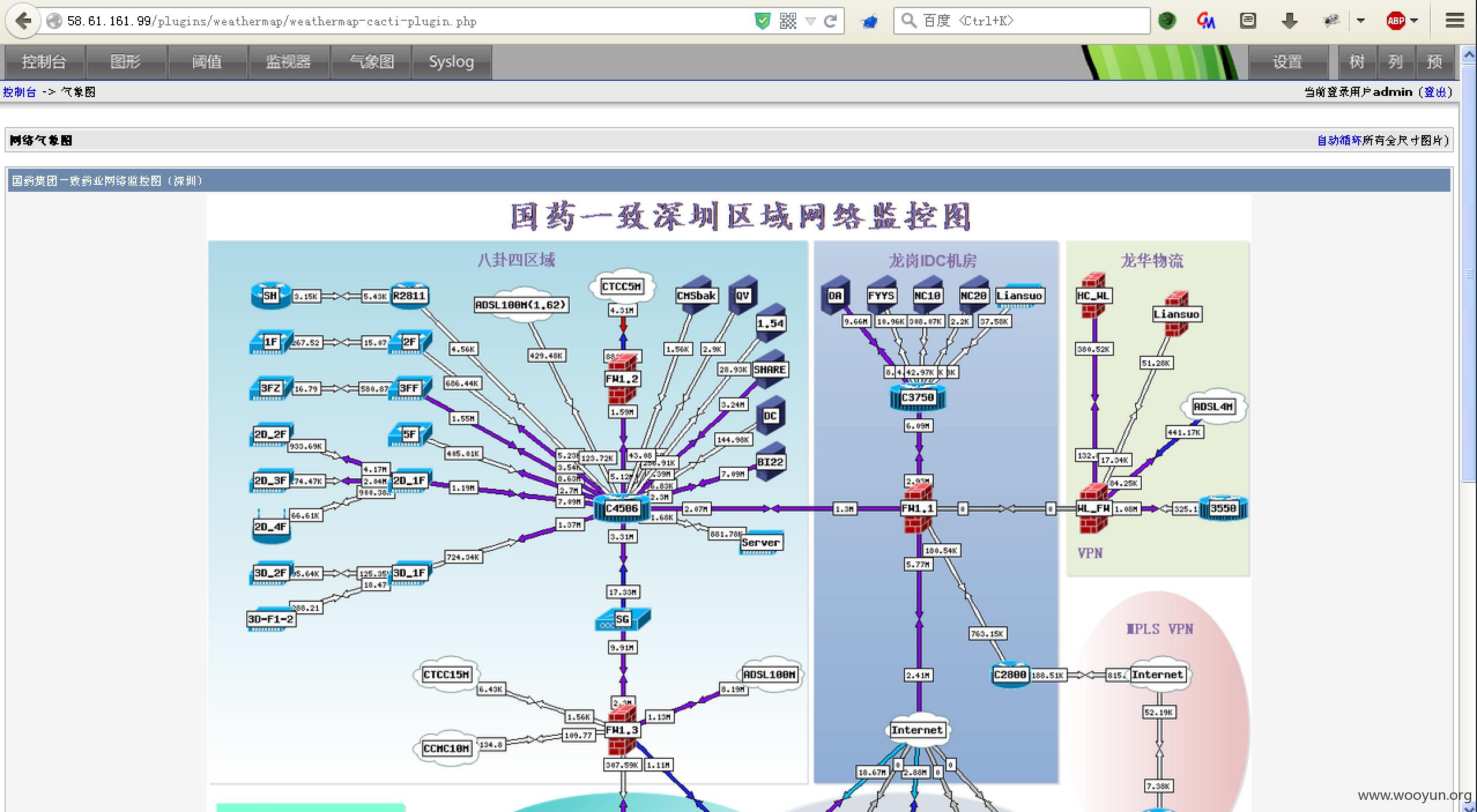This screenshot has height=812, width=1477.
Task: Select the SH router node
Action: pos(270,296)
